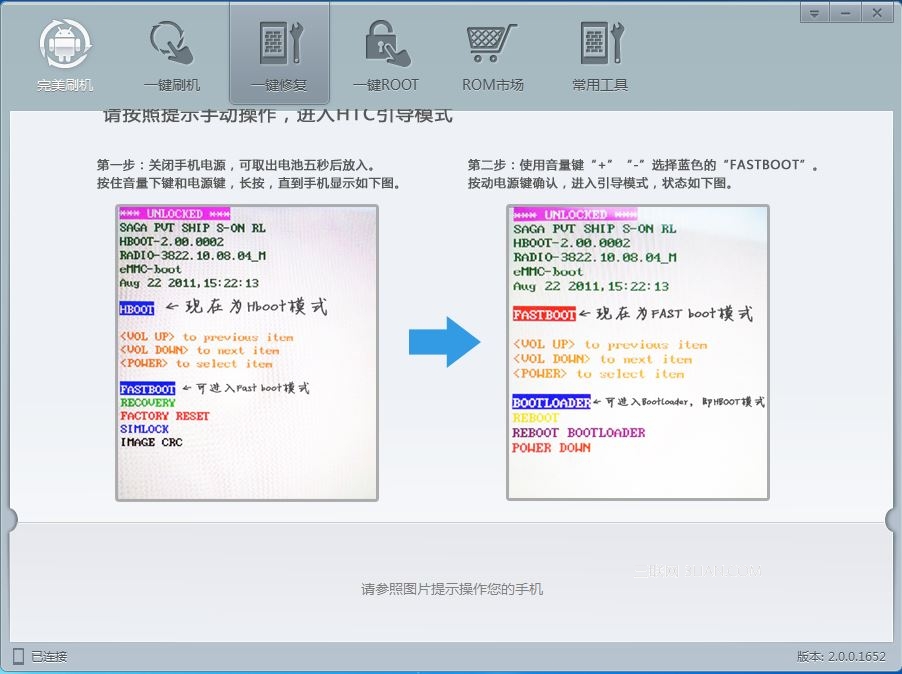Close the flashing tool window

(x=877, y=13)
